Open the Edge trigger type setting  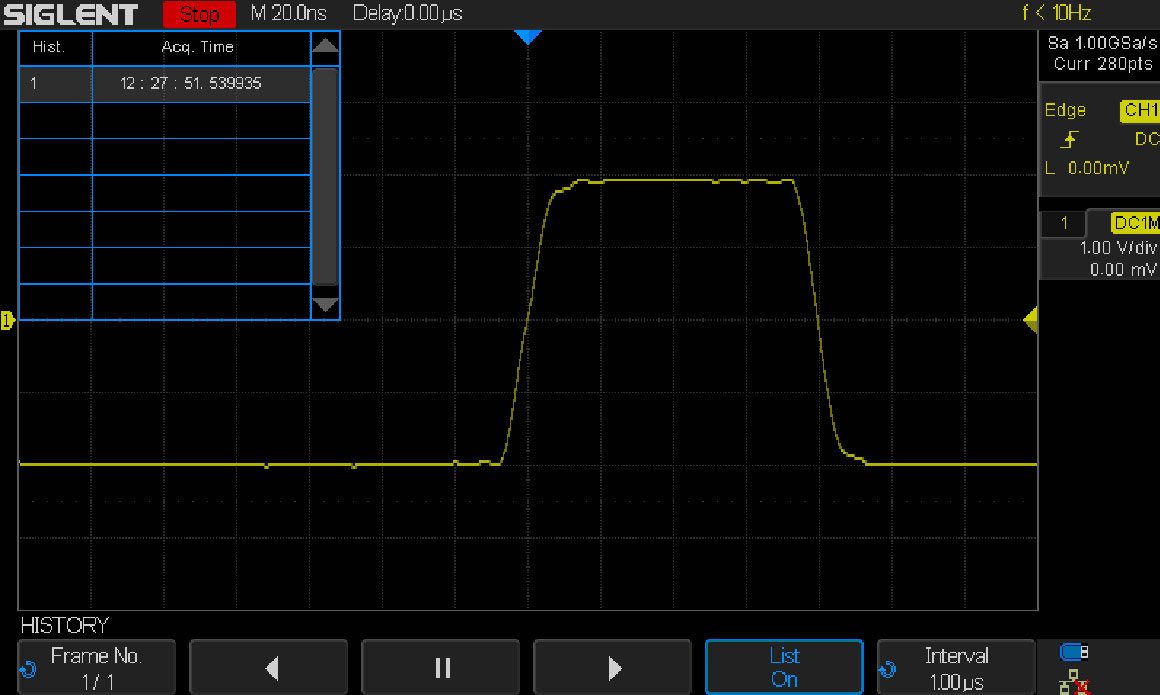[x=1066, y=110]
